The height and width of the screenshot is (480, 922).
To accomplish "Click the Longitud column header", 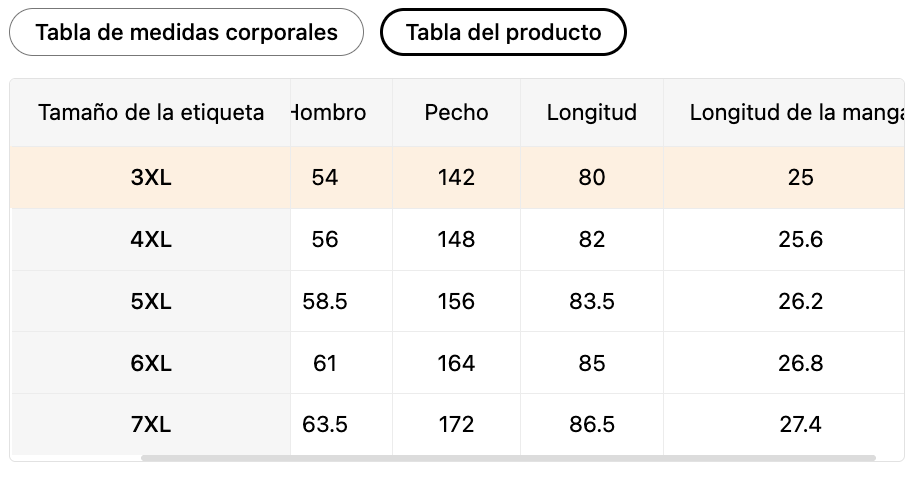I will coord(592,112).
